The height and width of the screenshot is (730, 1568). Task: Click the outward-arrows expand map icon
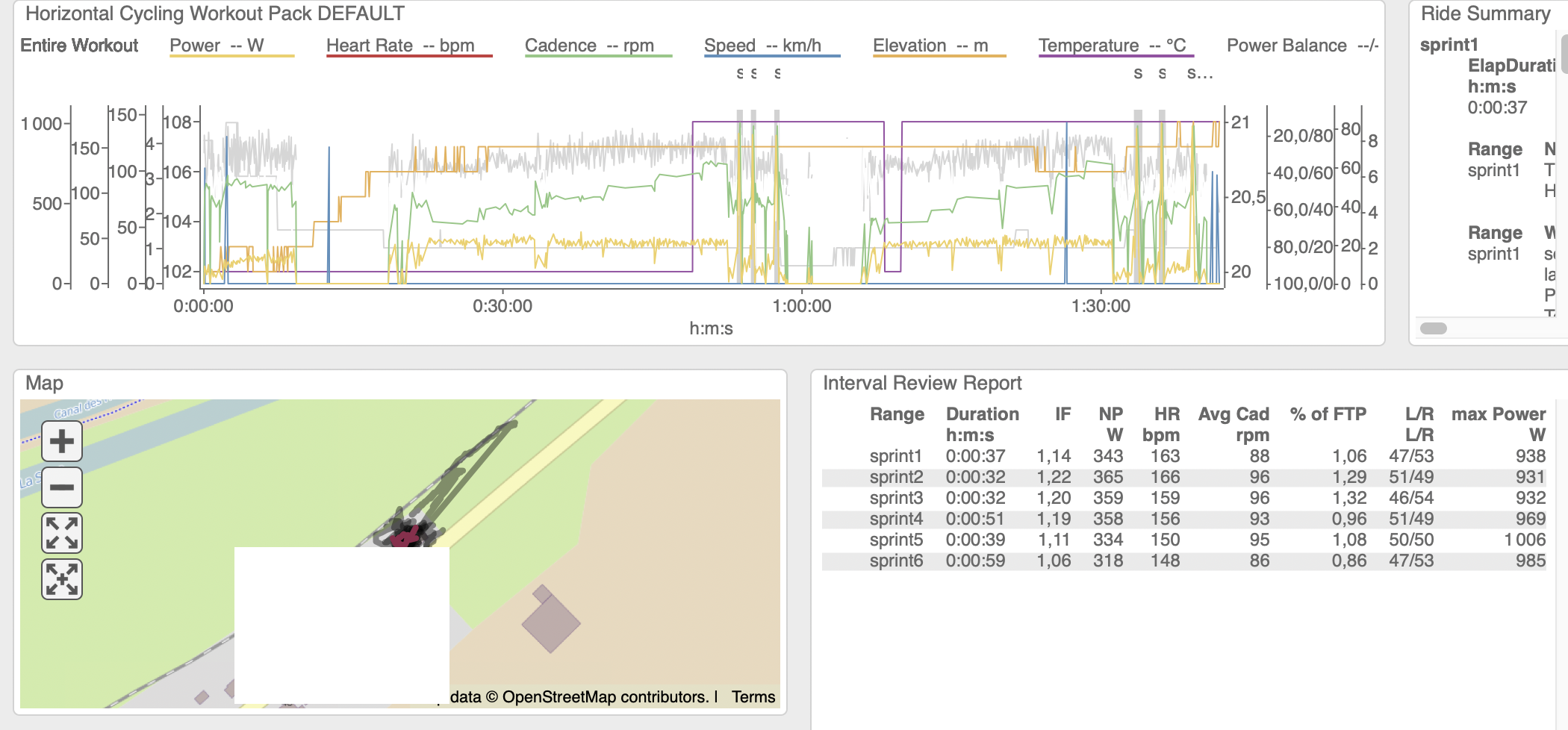[x=61, y=533]
